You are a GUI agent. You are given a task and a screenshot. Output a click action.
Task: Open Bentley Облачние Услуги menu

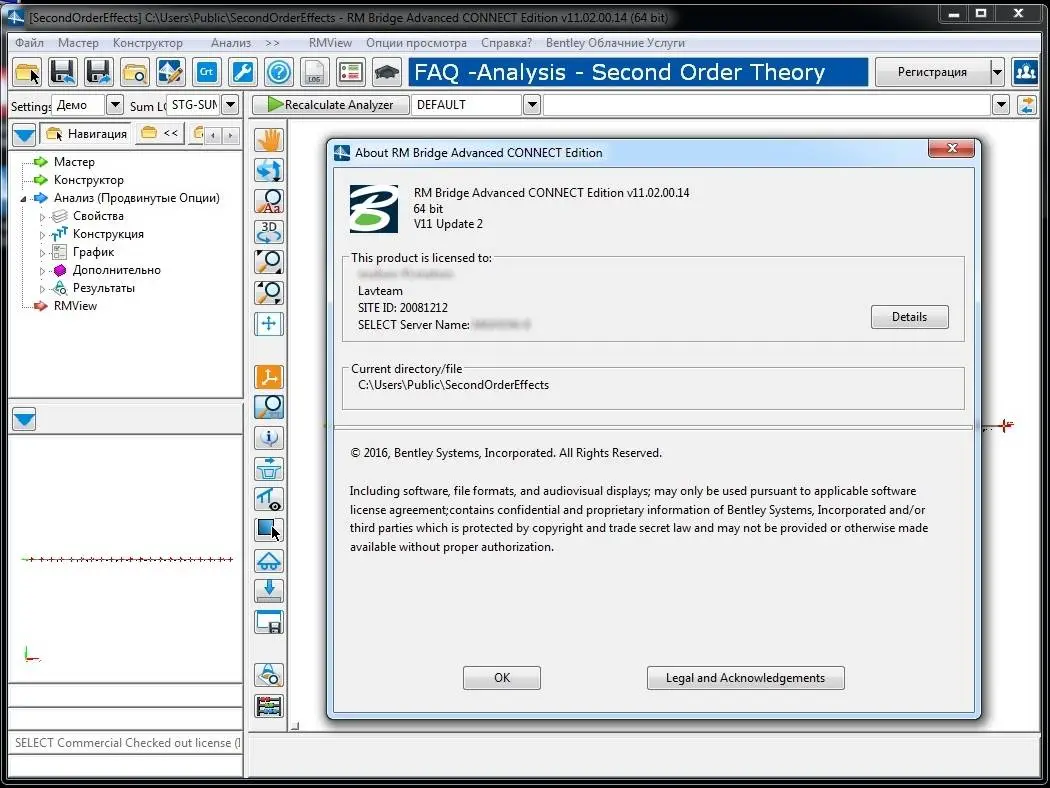(x=615, y=43)
